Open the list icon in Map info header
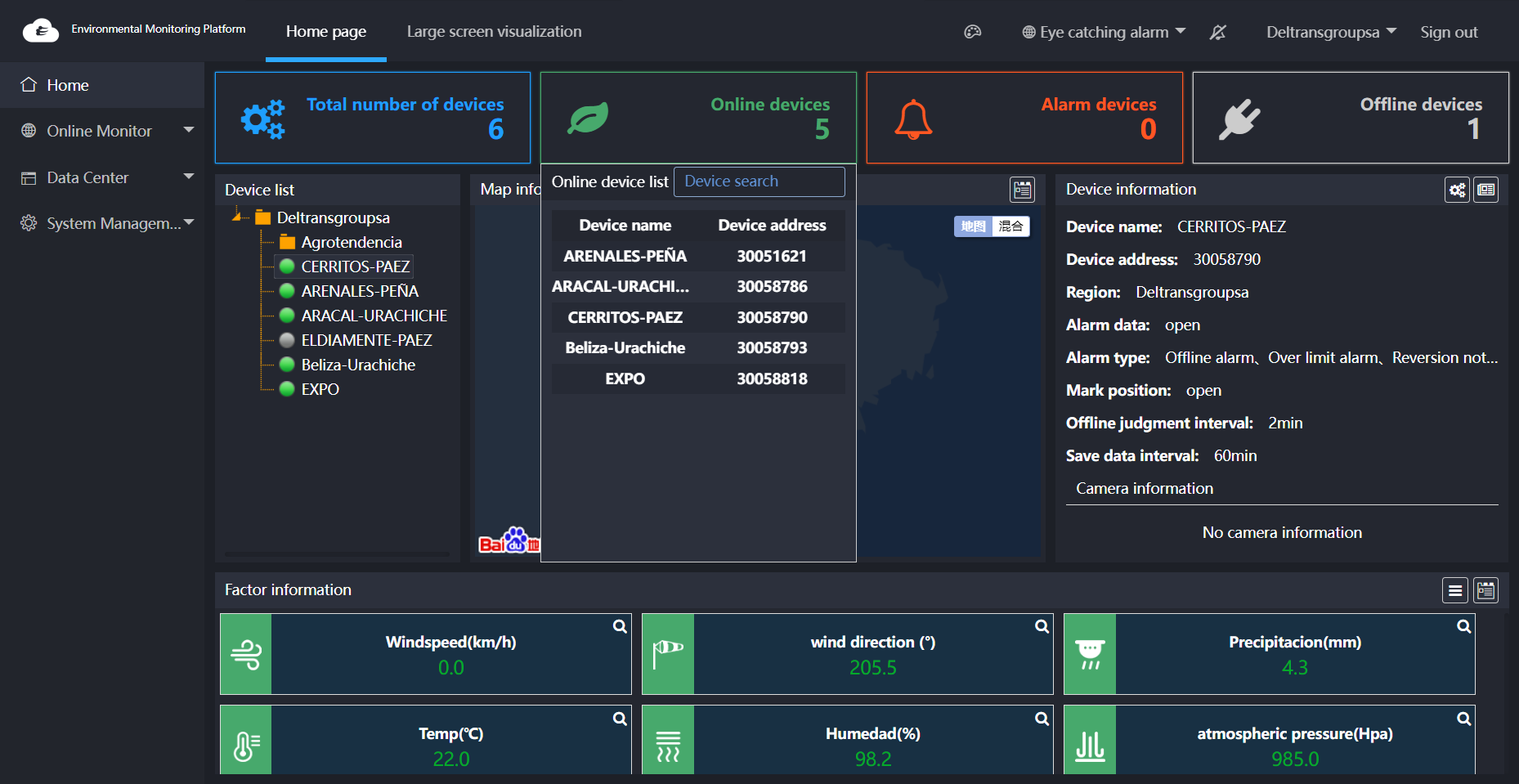The image size is (1519, 784). coord(1022,190)
